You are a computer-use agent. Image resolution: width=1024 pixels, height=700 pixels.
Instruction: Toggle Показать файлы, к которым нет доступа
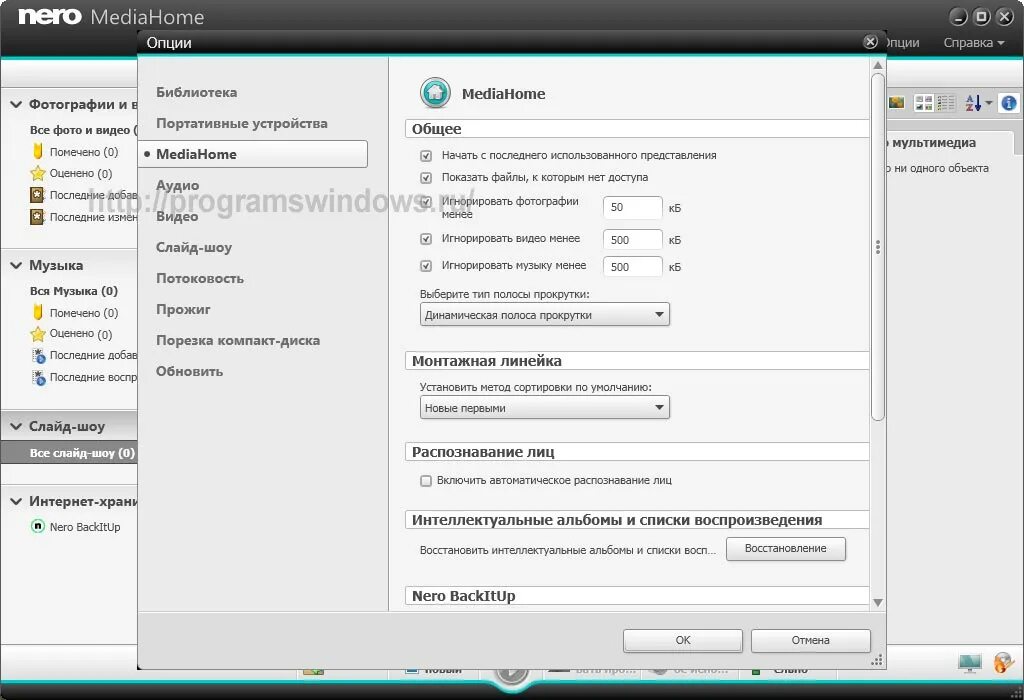426,177
